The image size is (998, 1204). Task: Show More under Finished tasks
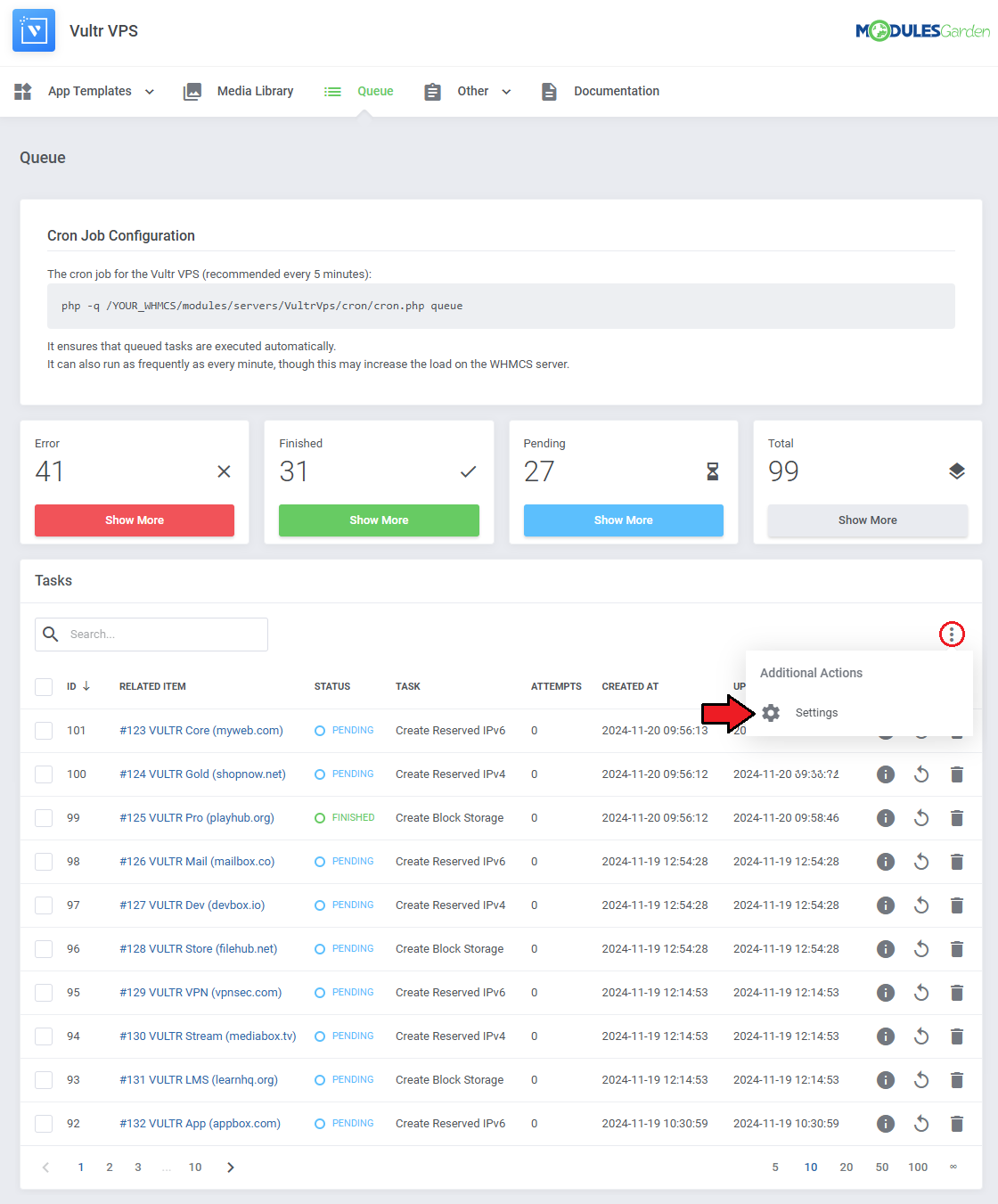379,520
